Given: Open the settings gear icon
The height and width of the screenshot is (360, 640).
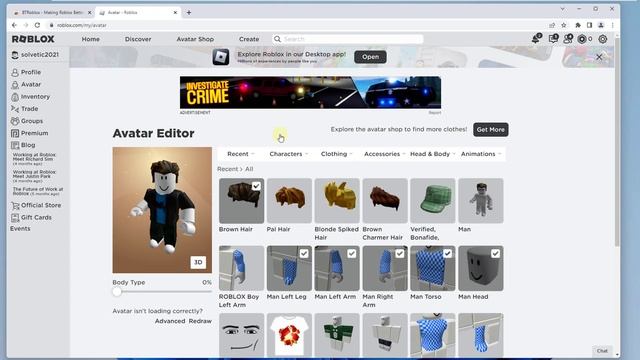Looking at the screenshot, I should point(603,39).
